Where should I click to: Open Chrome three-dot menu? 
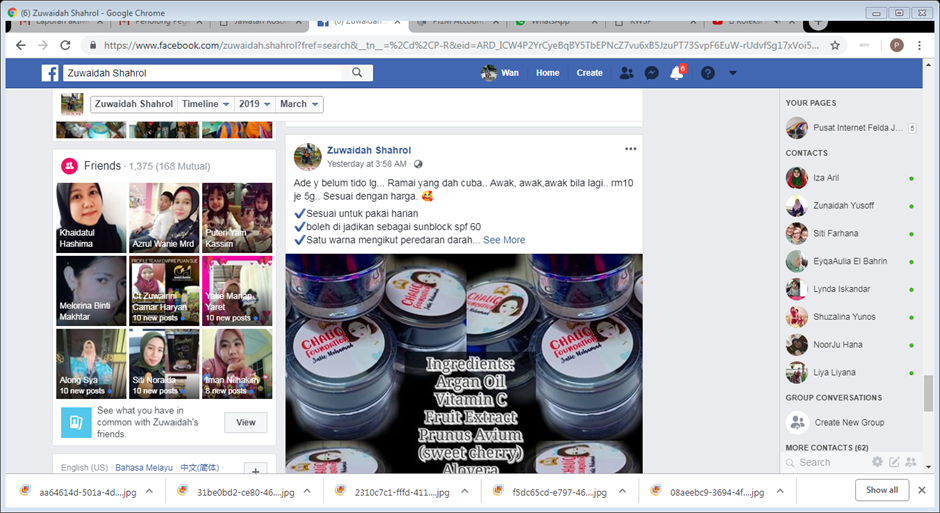coord(920,45)
